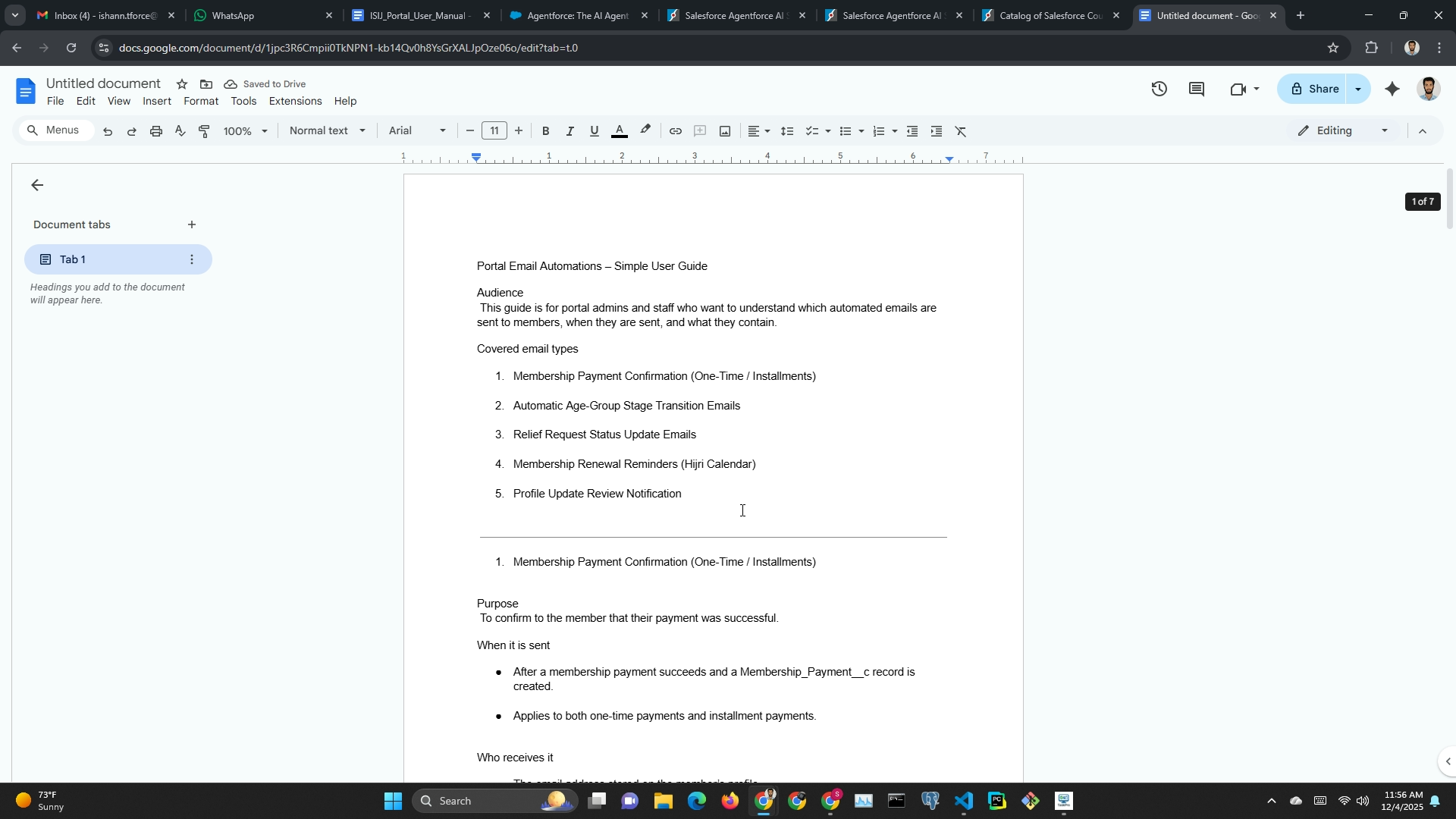1456x819 pixels.
Task: Open the Insert menu
Action: tap(157, 101)
